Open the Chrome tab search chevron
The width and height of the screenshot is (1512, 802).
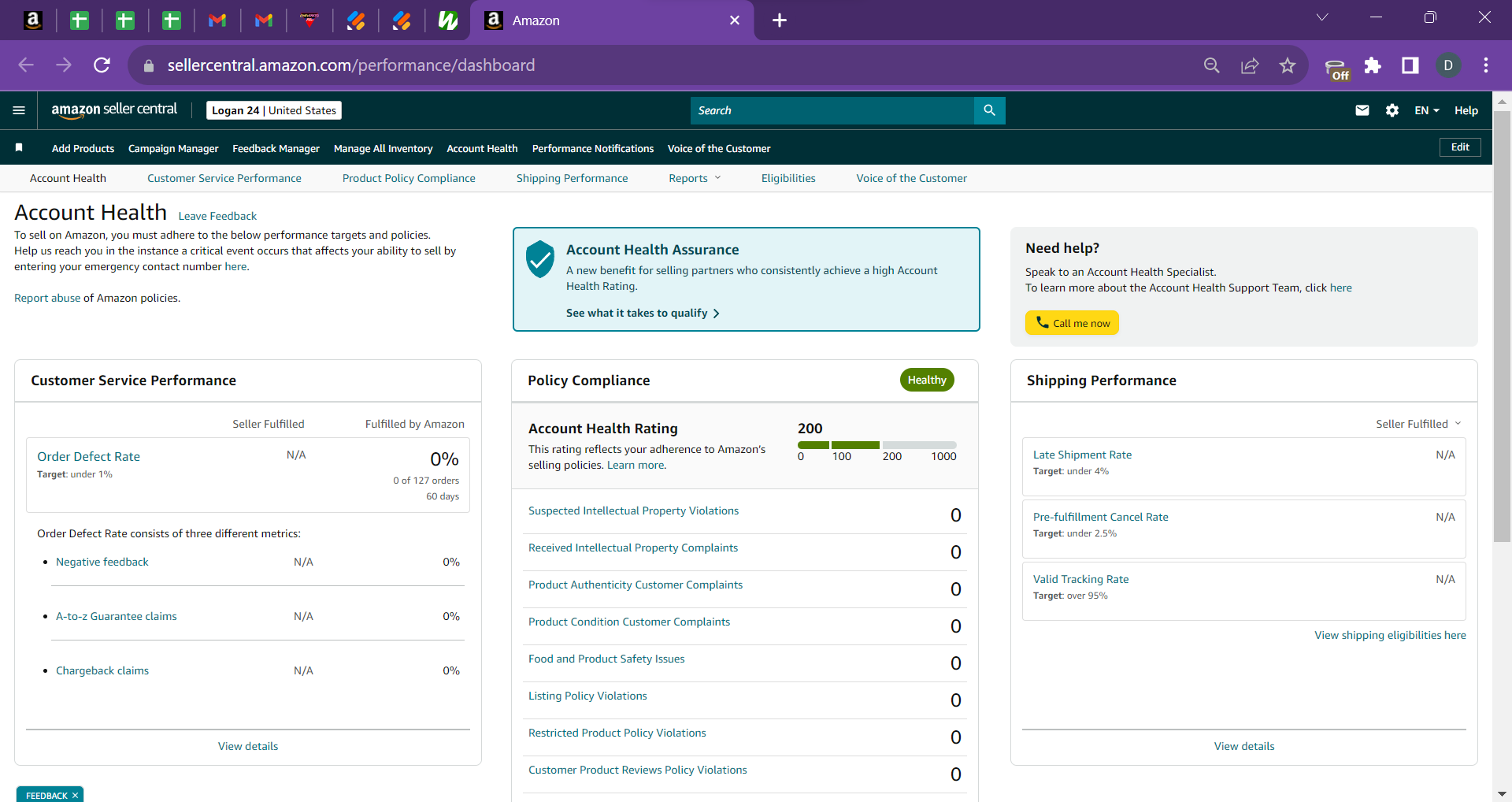(1322, 17)
